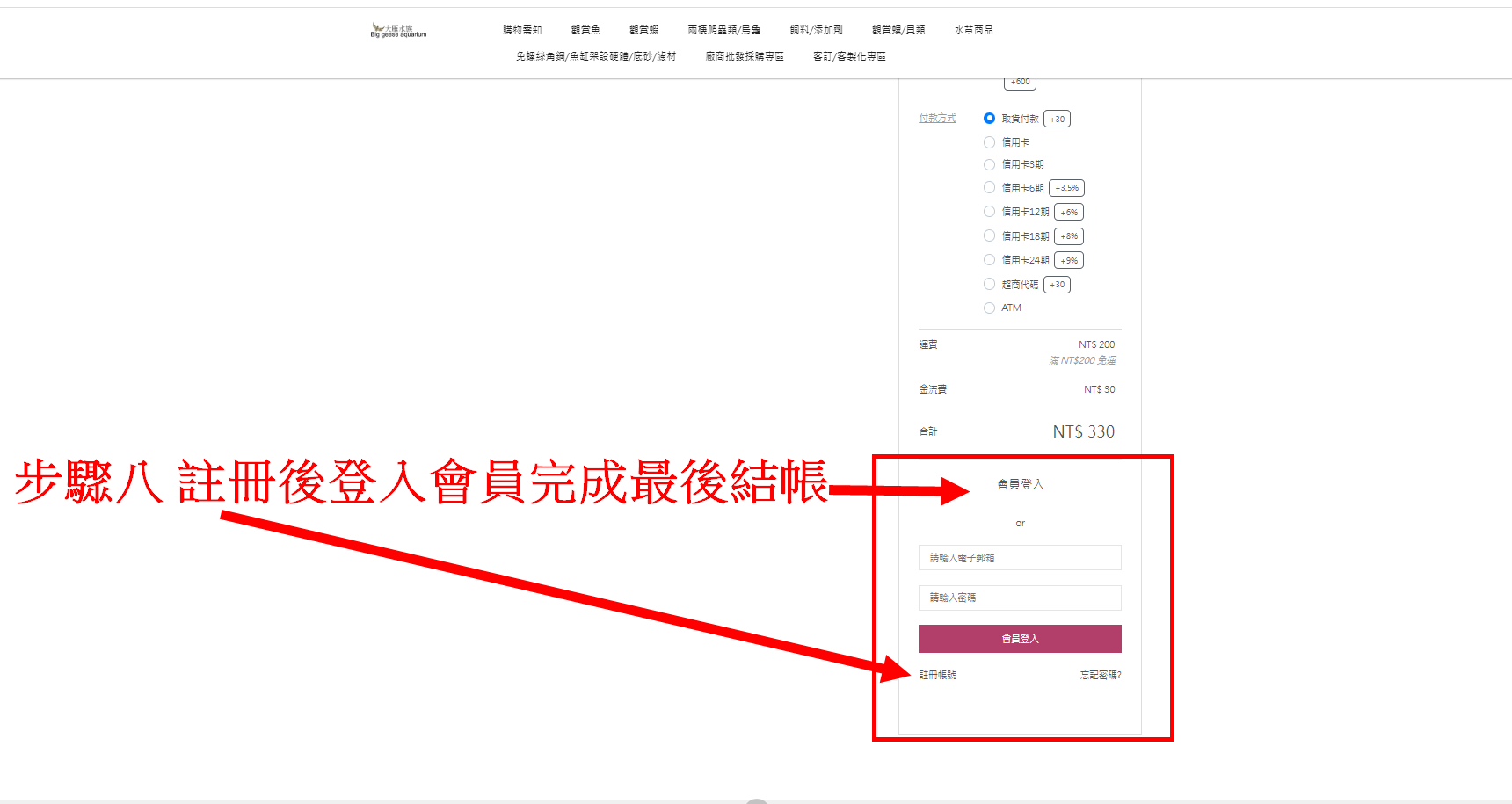
Task: Select the 信用卡3期 installment option
Action: pos(989,164)
